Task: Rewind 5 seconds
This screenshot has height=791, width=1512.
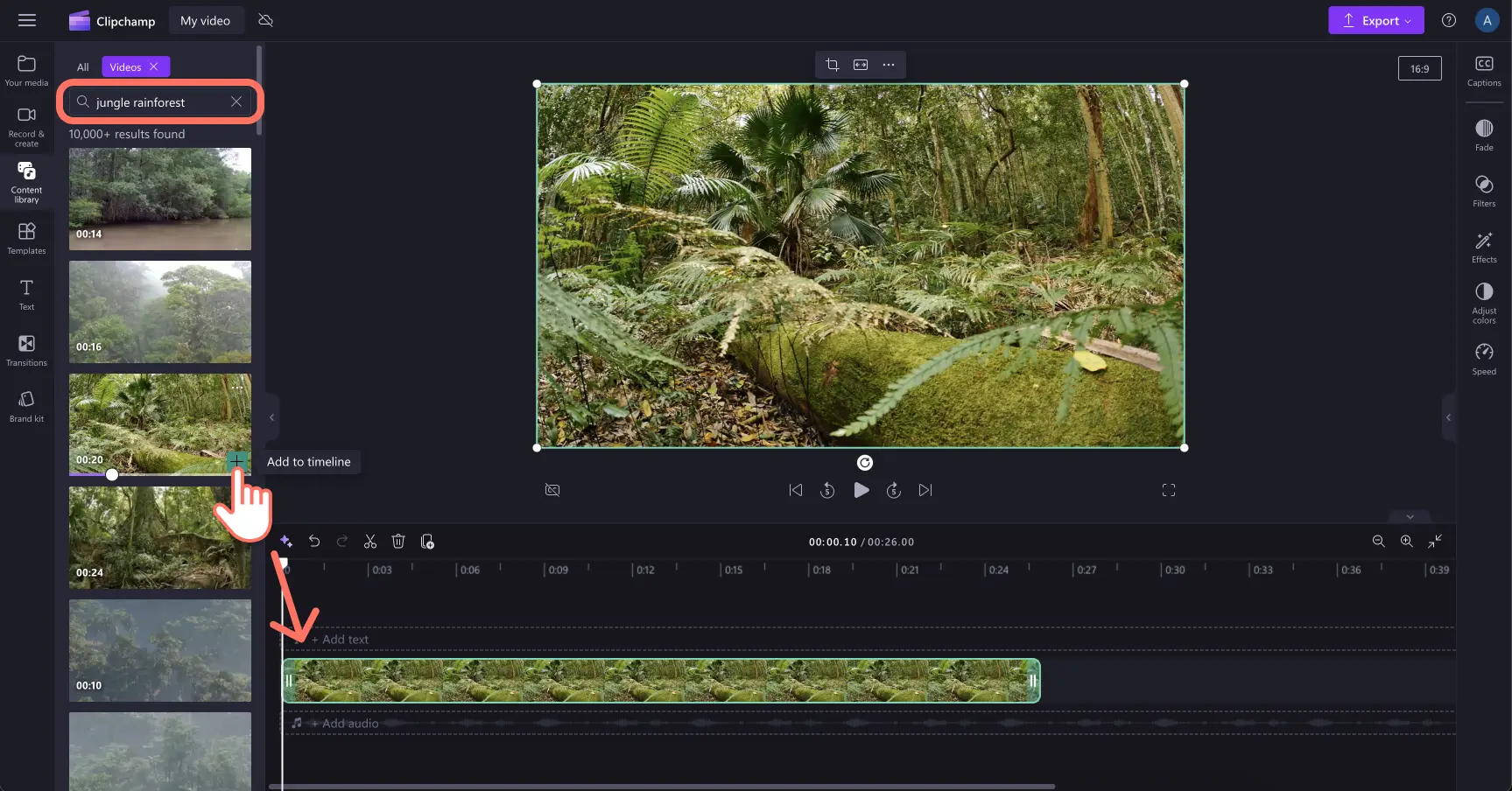Action: (827, 490)
